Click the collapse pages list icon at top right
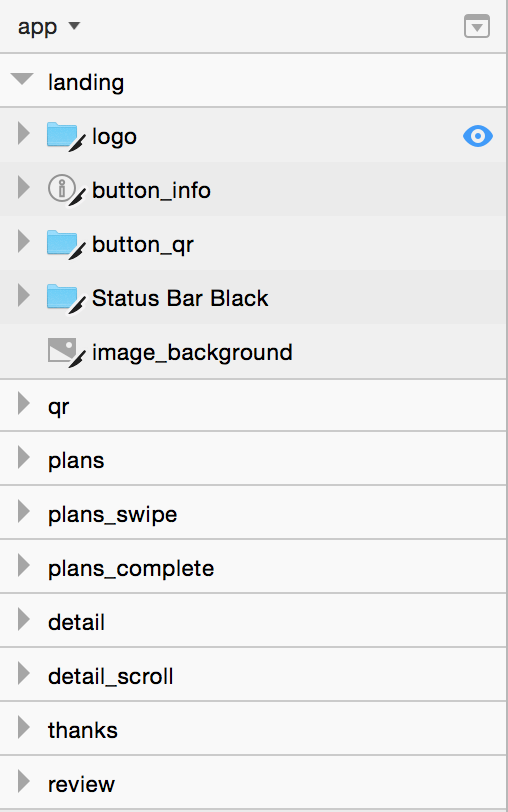This screenshot has height=812, width=508. [x=477, y=26]
